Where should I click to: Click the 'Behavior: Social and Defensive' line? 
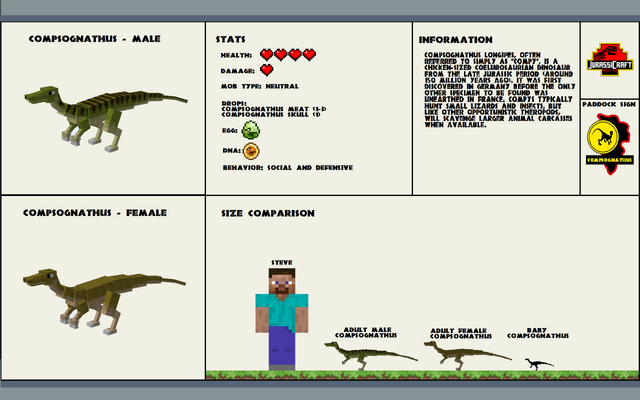click(288, 168)
